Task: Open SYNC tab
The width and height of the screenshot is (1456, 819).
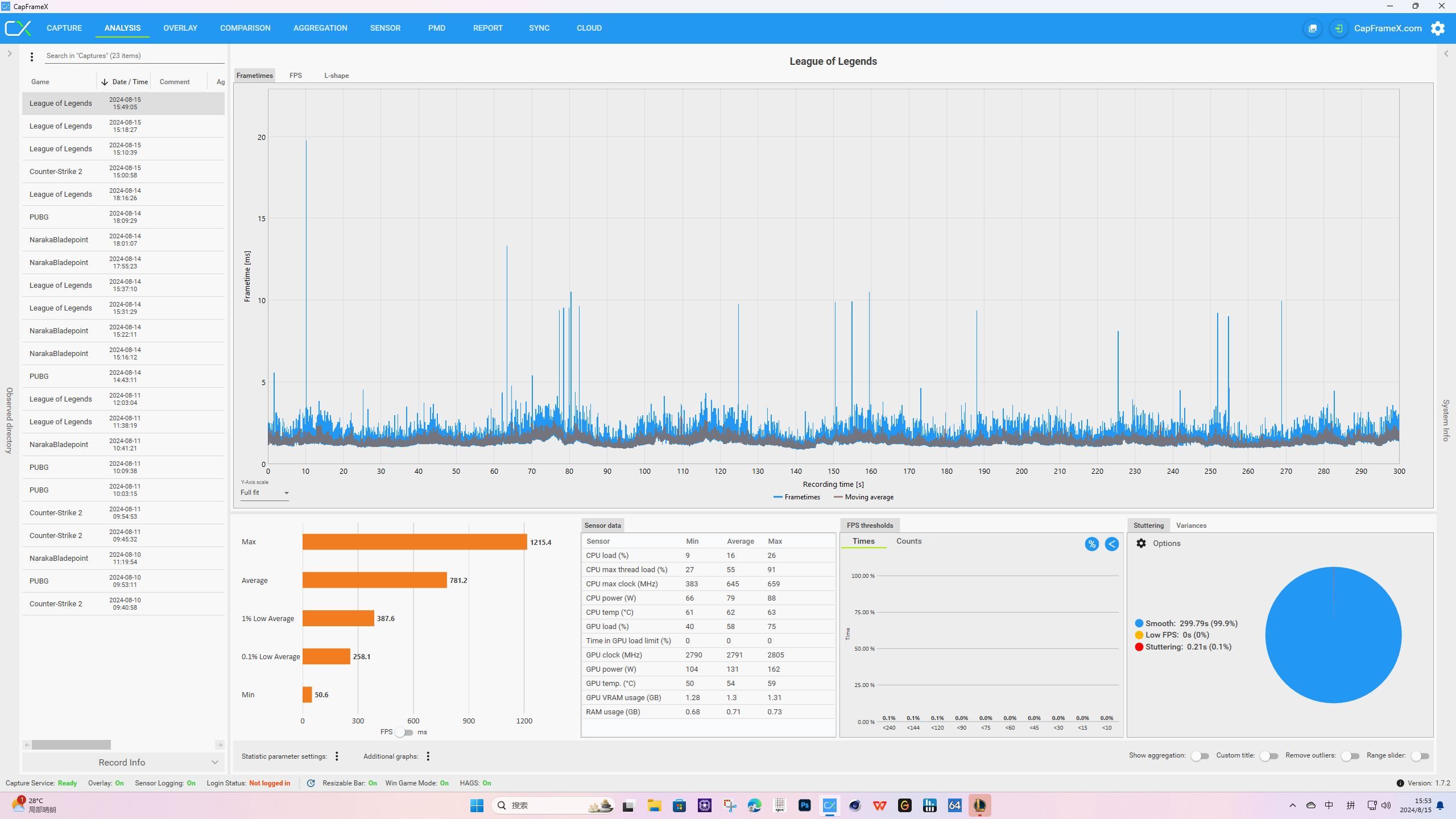Action: coord(539,28)
